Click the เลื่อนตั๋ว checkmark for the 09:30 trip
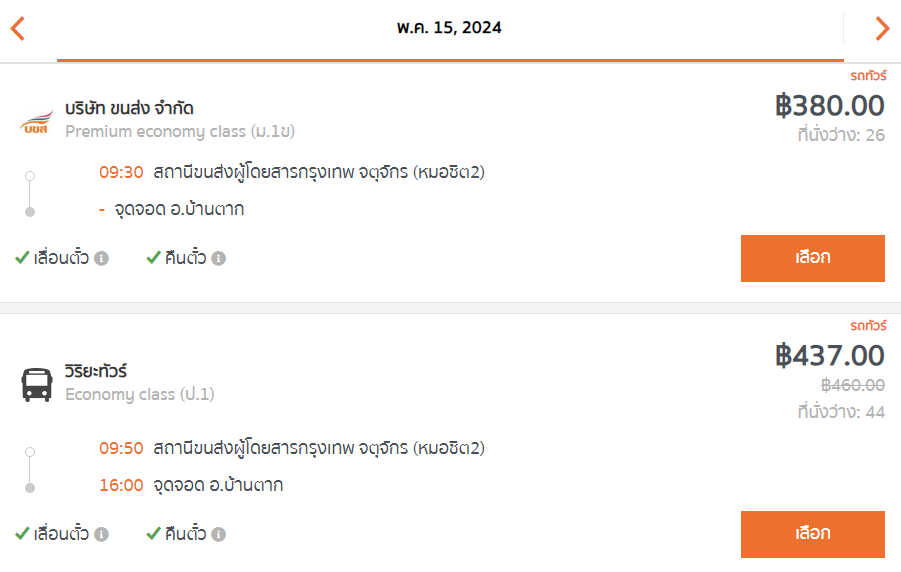 (22, 258)
